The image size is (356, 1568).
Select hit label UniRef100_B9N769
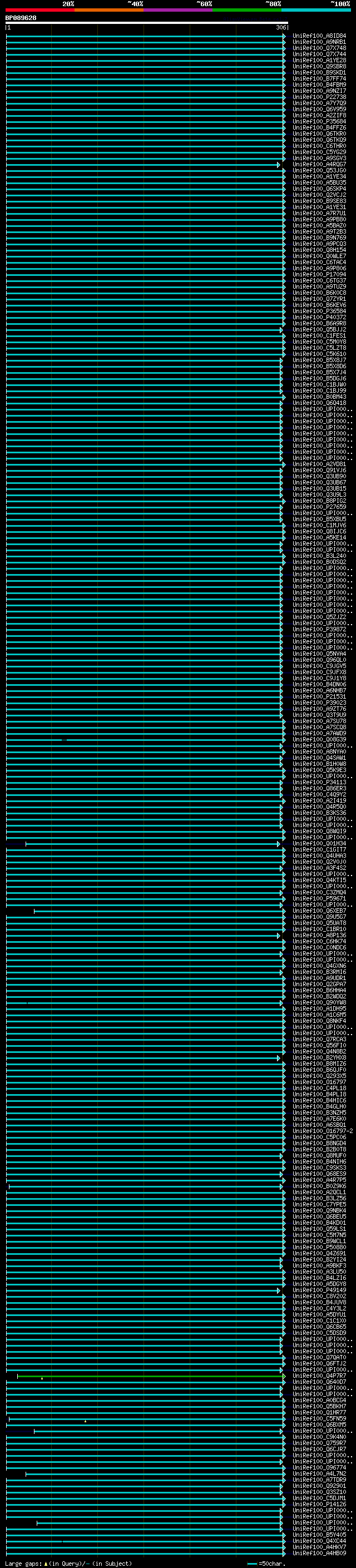tap(319, 238)
